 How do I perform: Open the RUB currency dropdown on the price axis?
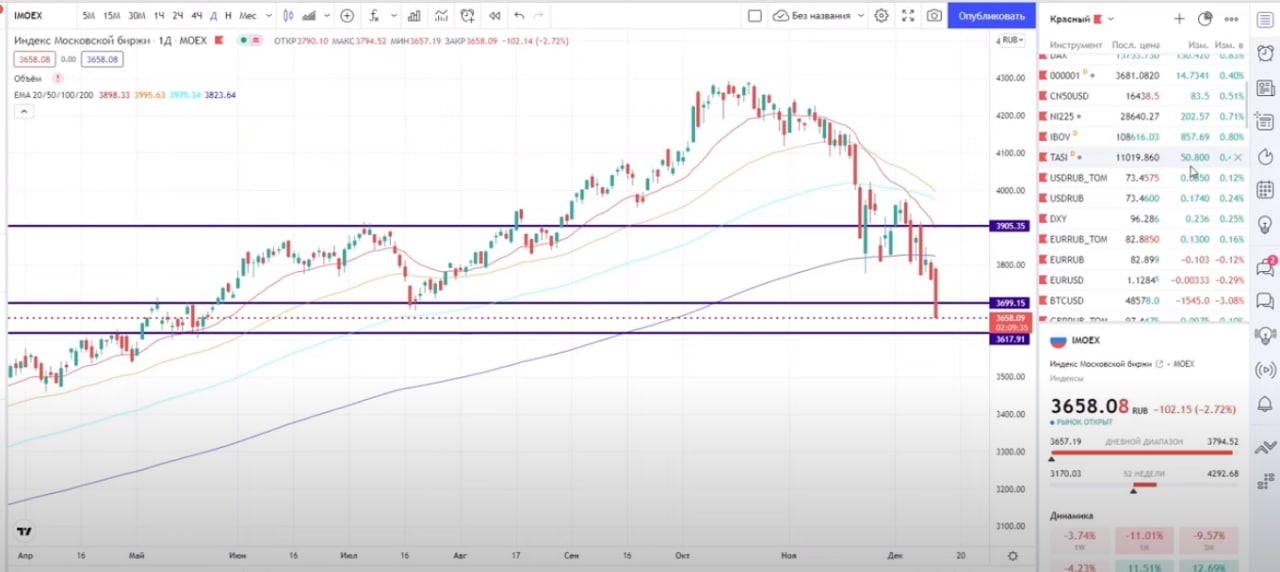1012,40
